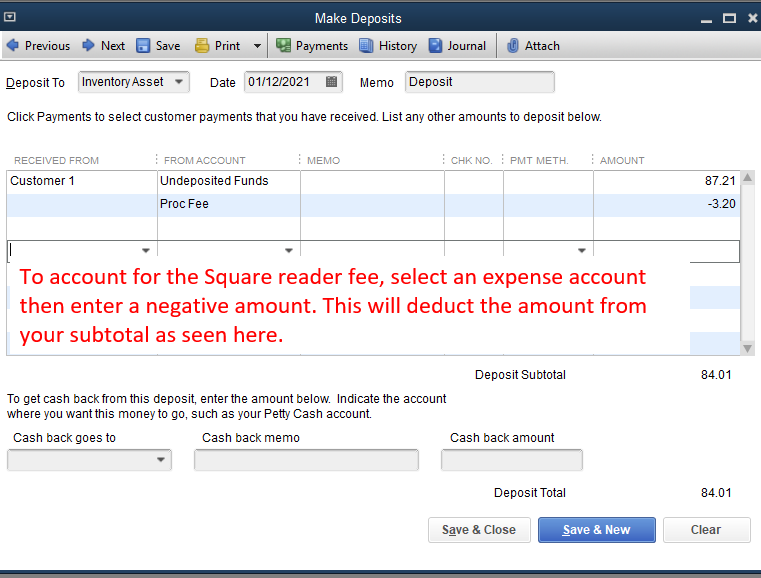The width and height of the screenshot is (761, 578).
Task: Click the scrollbar up arrow of deposit list
Action: [747, 178]
